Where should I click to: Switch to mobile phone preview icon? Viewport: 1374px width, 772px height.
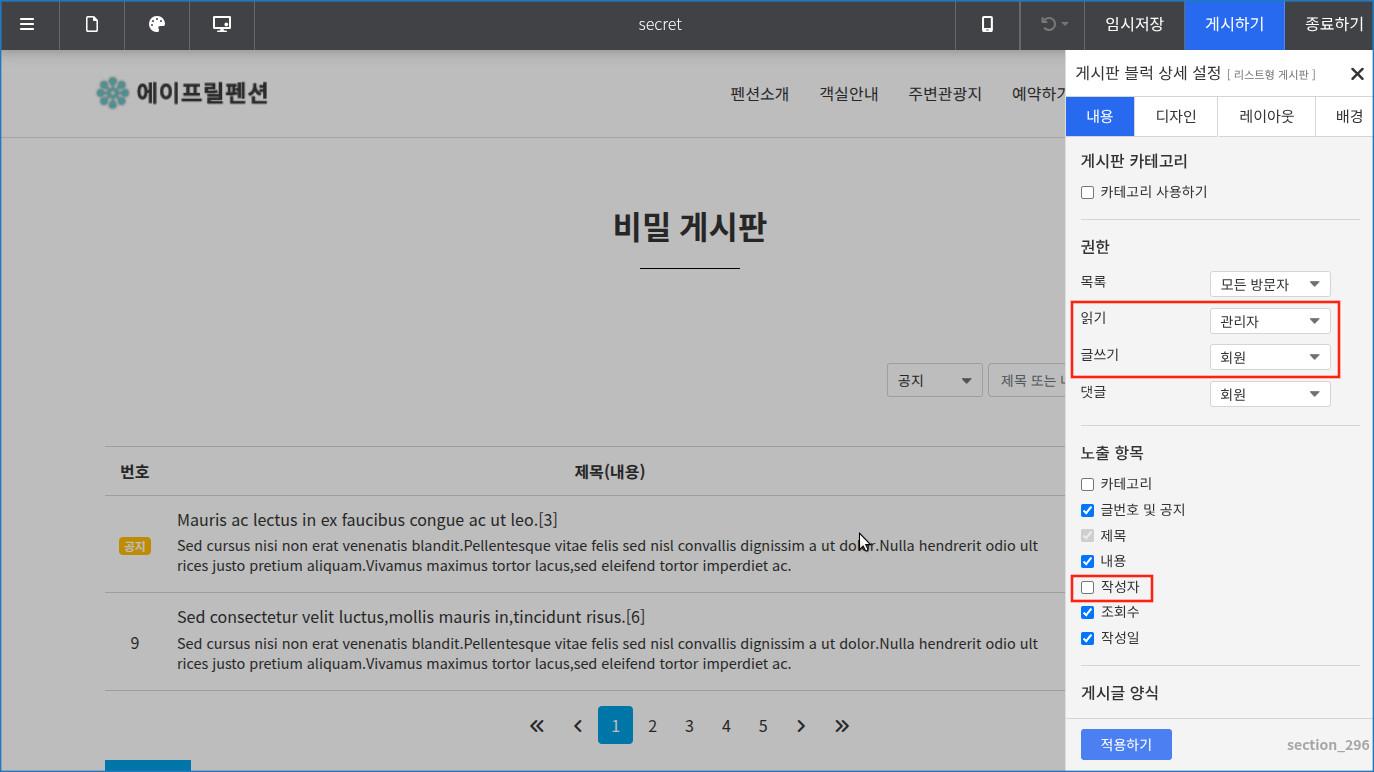(x=987, y=24)
